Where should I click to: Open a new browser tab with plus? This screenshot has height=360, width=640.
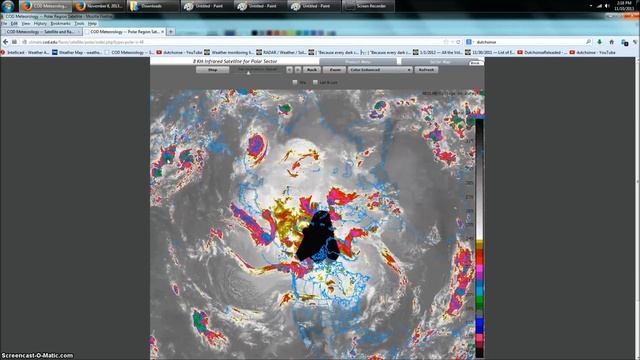171,31
